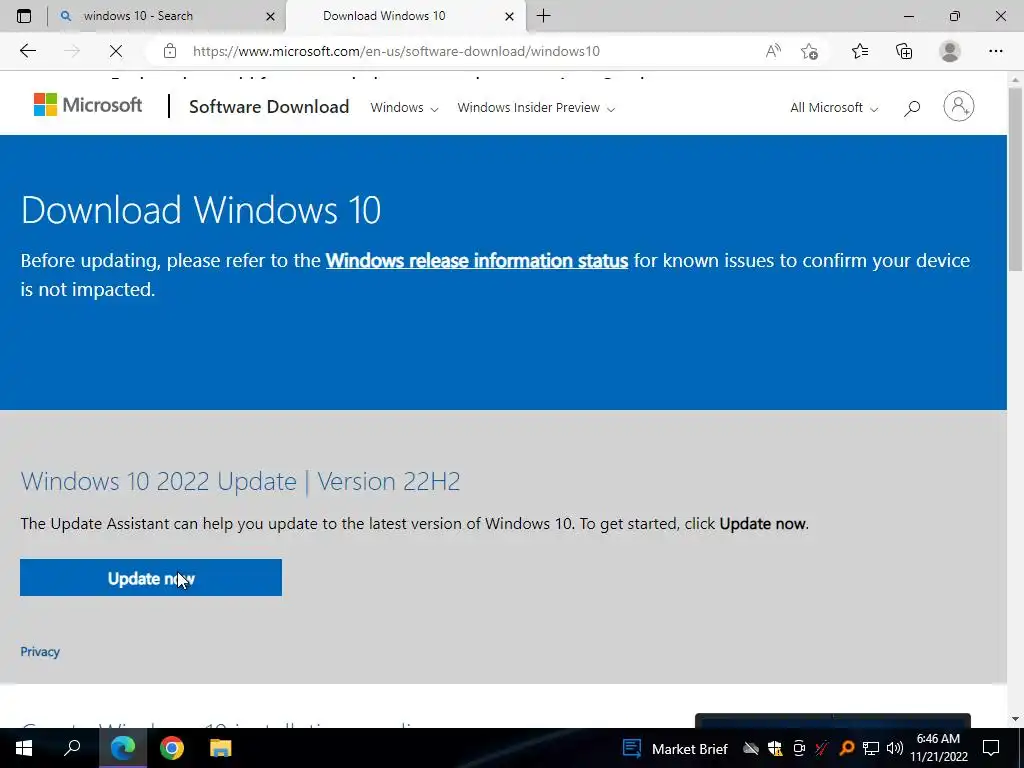
Task: Expand the Windows navigation dropdown
Action: (x=404, y=108)
